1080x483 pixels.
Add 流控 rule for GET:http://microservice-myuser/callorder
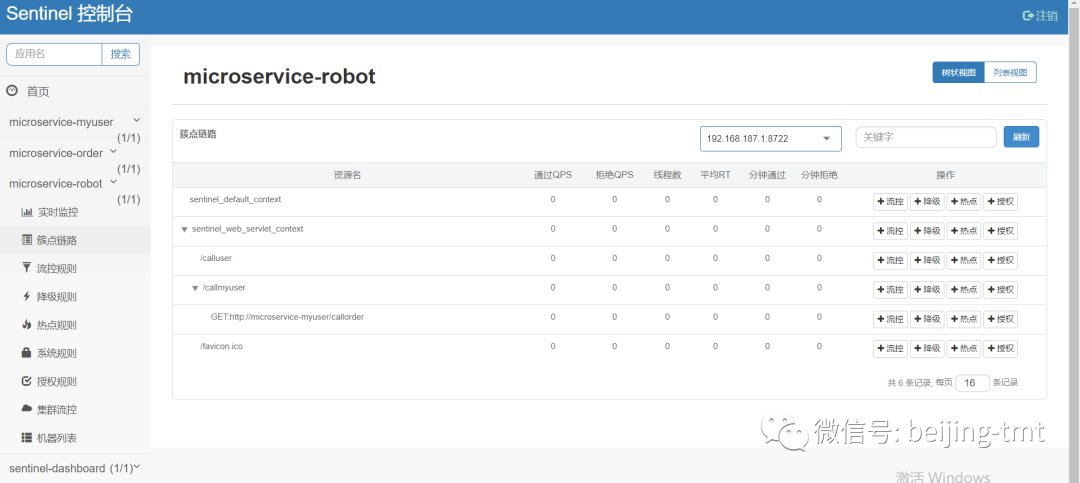pyautogui.click(x=890, y=319)
